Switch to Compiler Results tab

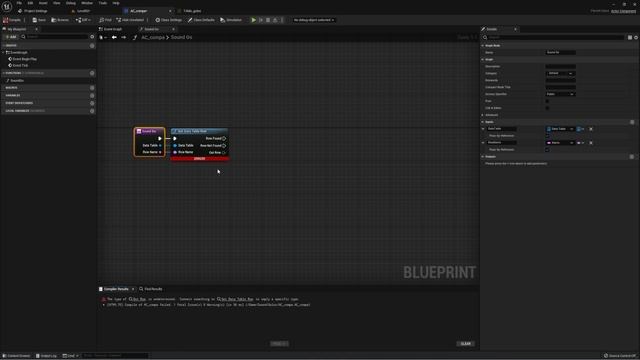click(x=116, y=289)
